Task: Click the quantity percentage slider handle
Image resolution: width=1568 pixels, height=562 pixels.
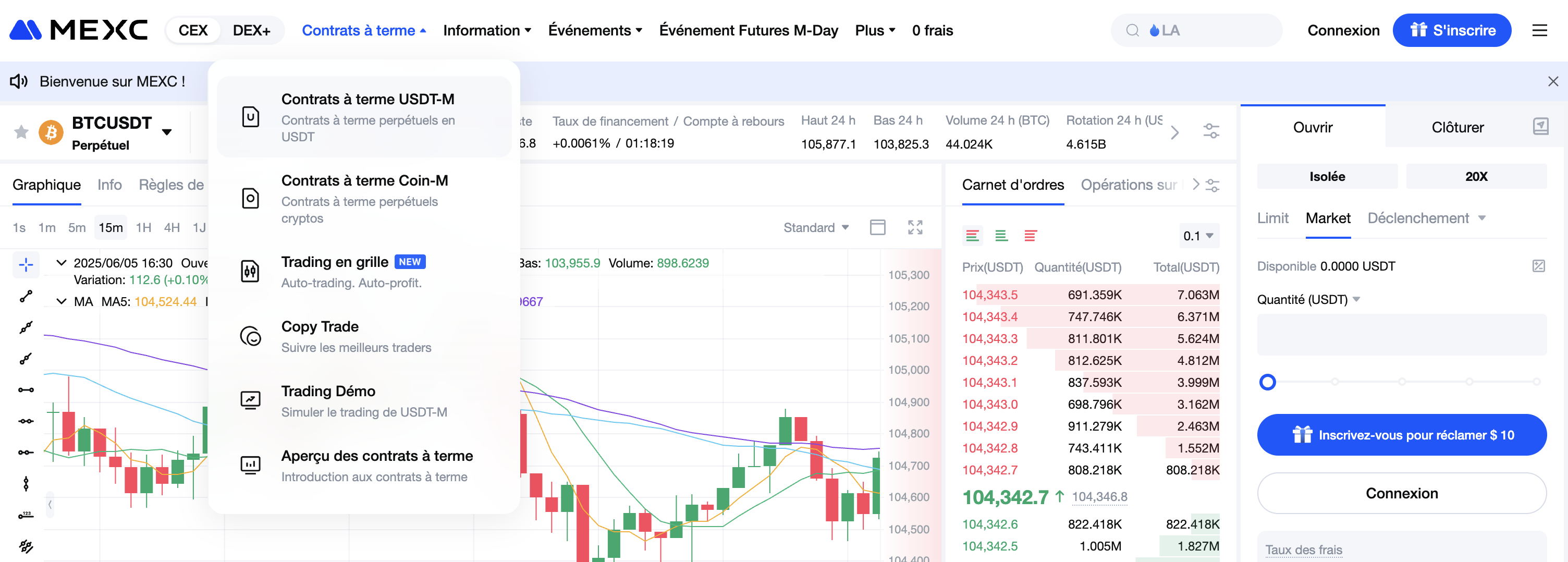Action: [x=1267, y=382]
